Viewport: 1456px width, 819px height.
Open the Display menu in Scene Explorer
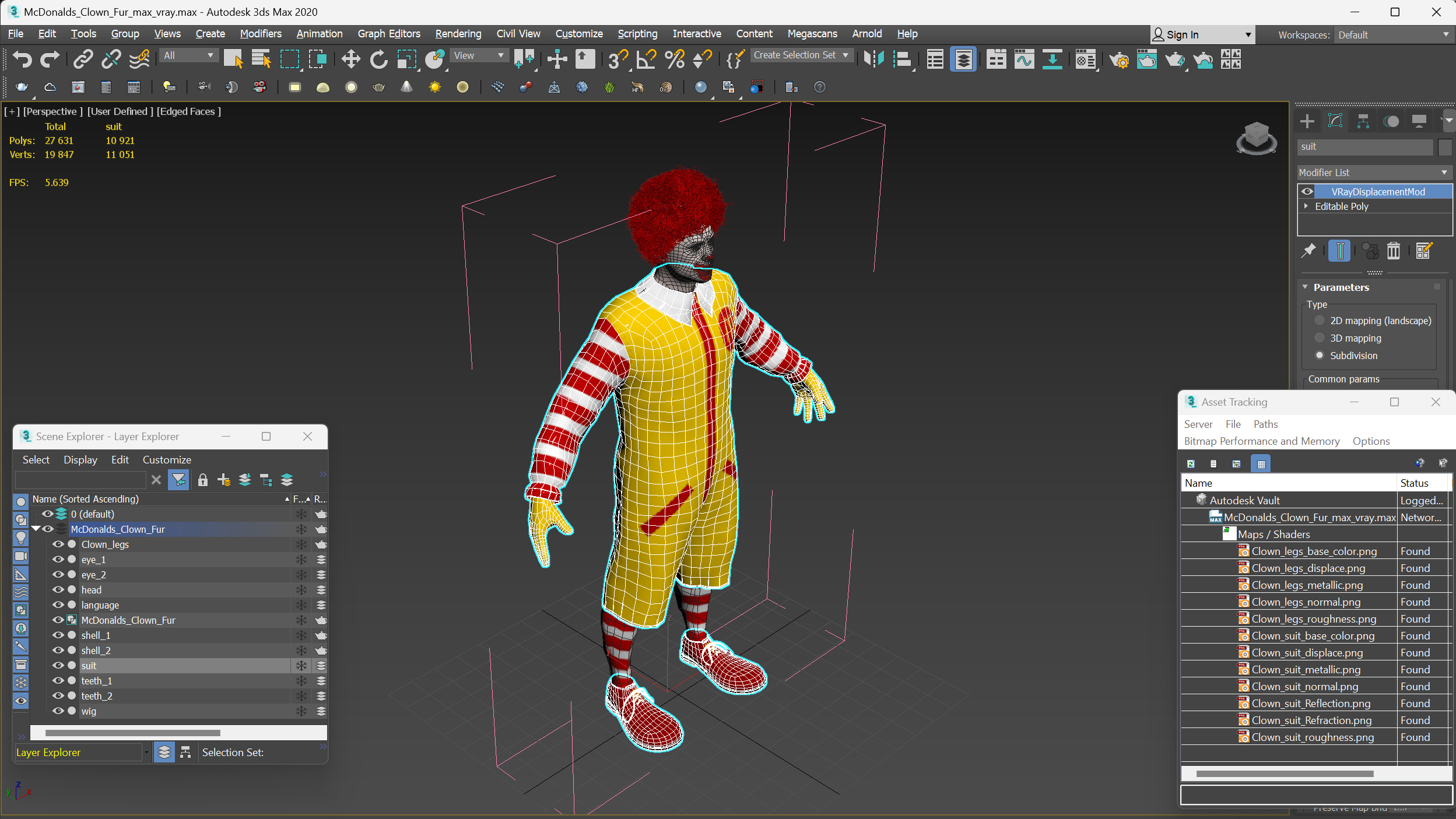point(80,460)
